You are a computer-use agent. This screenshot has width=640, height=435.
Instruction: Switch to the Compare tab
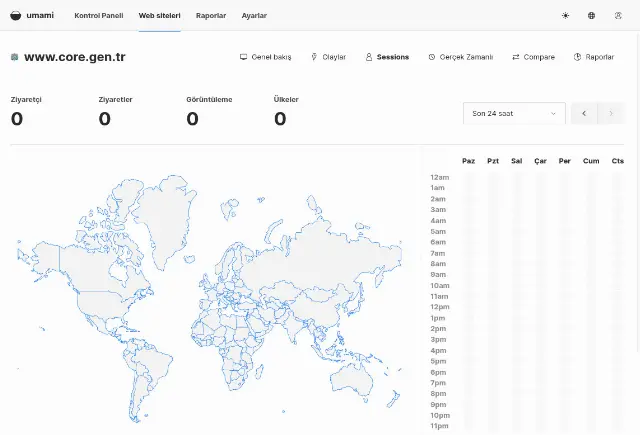pyautogui.click(x=533, y=57)
